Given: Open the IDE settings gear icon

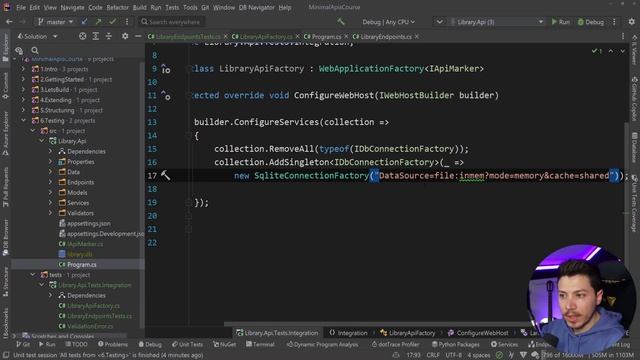Looking at the screenshot, I should (x=631, y=22).
